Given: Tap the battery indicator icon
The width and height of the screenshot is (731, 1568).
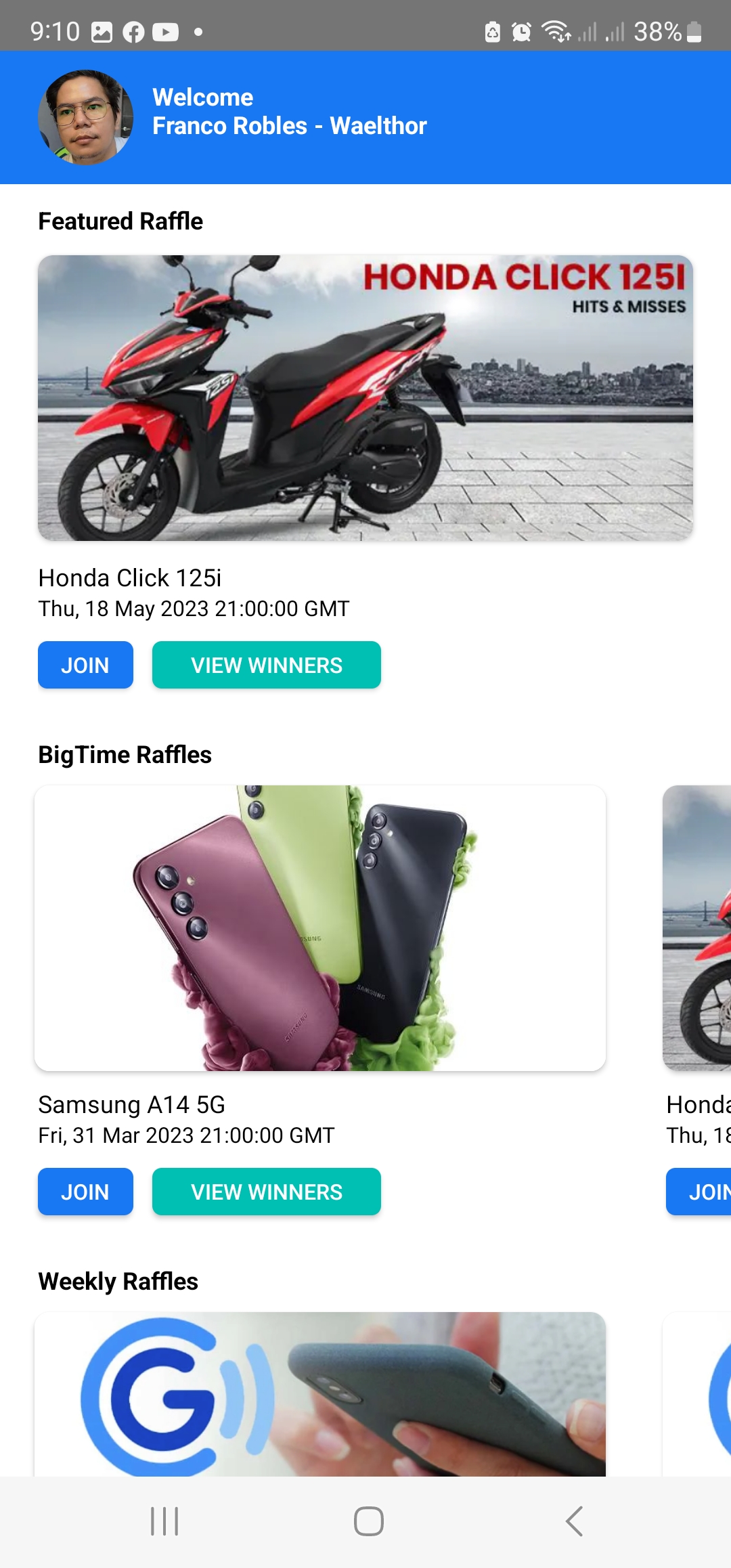Looking at the screenshot, I should click(x=694, y=32).
